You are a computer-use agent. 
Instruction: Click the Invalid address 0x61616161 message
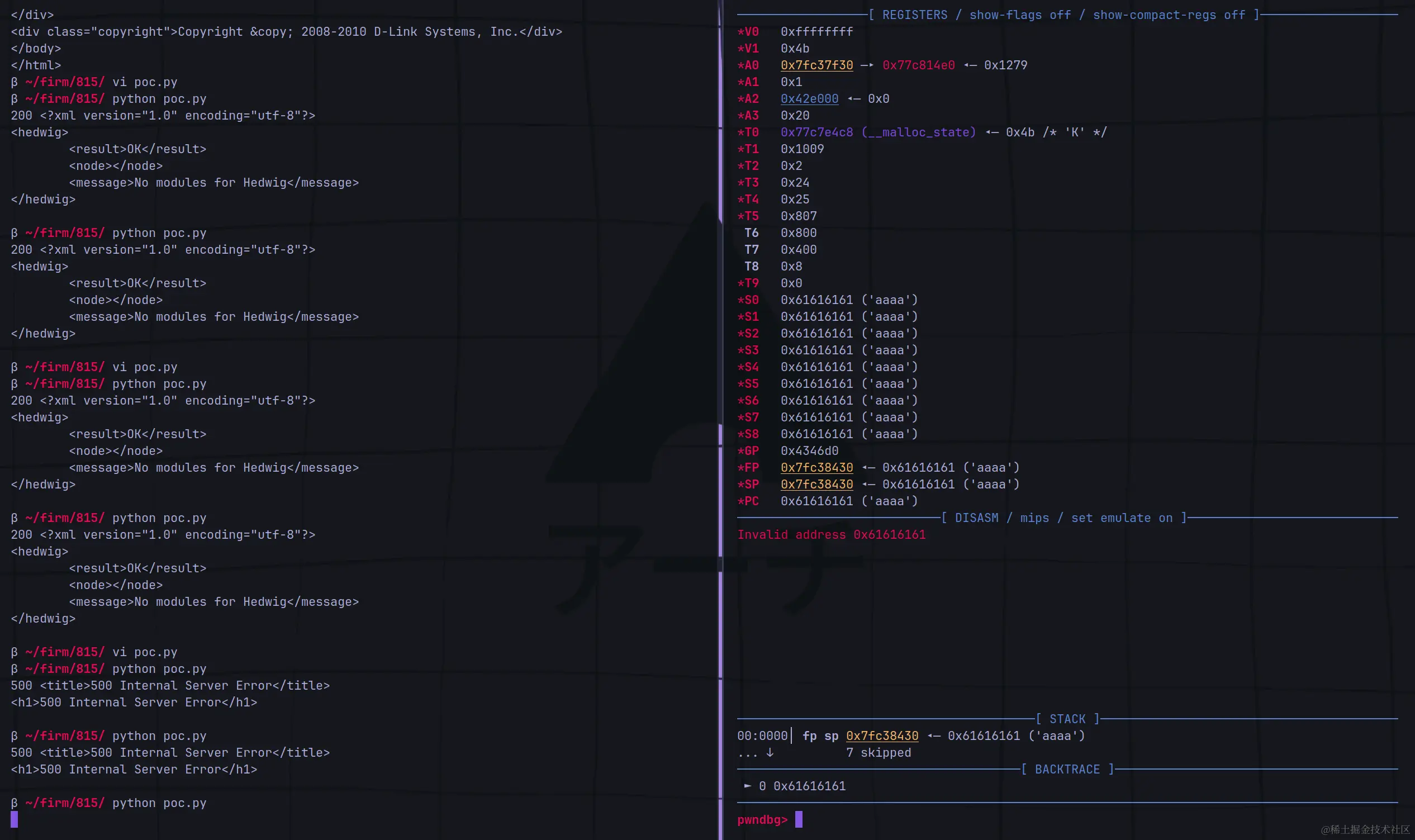pos(831,535)
